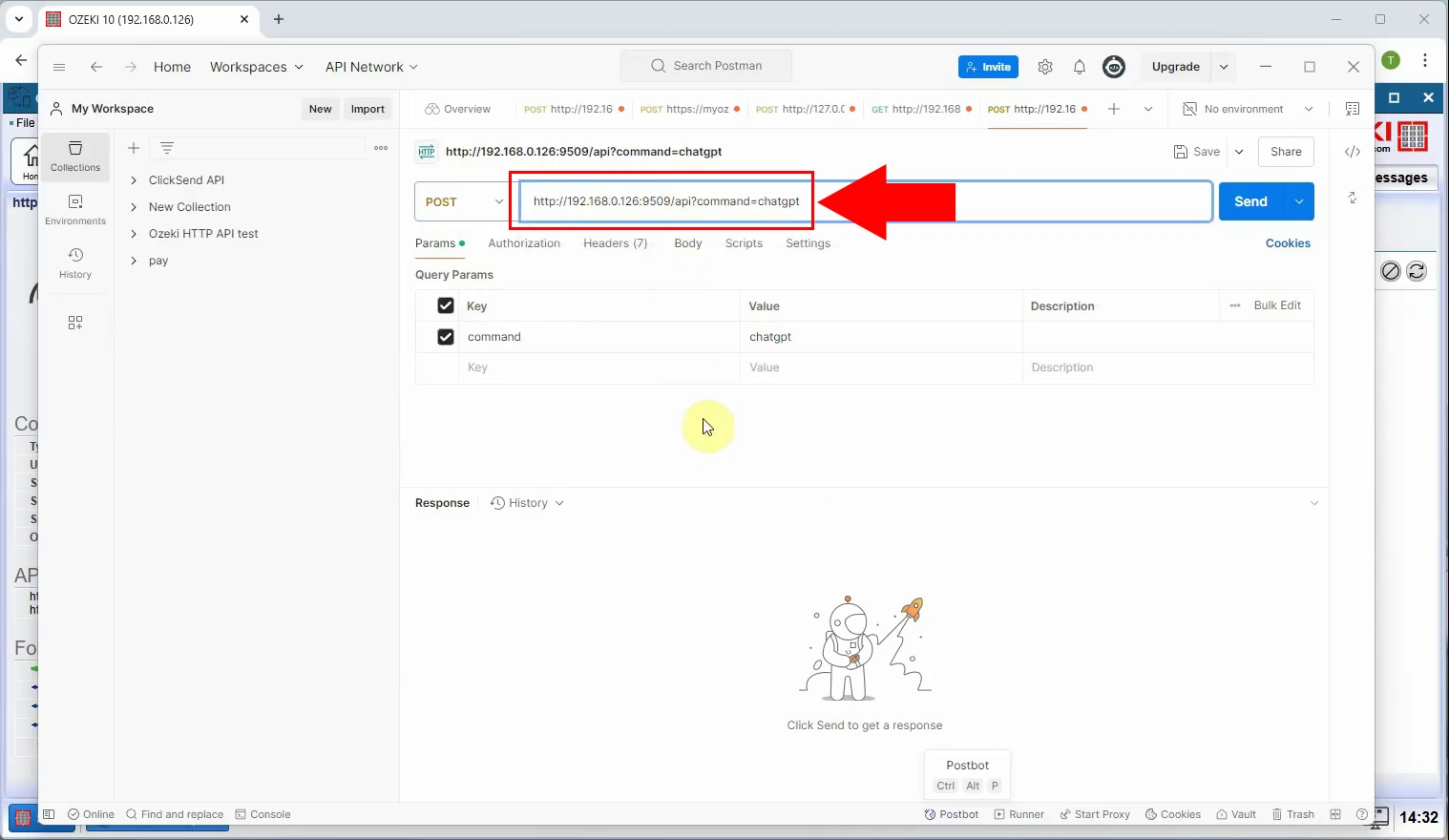
Task: Open the environment quick look icon
Action: [1352, 109]
